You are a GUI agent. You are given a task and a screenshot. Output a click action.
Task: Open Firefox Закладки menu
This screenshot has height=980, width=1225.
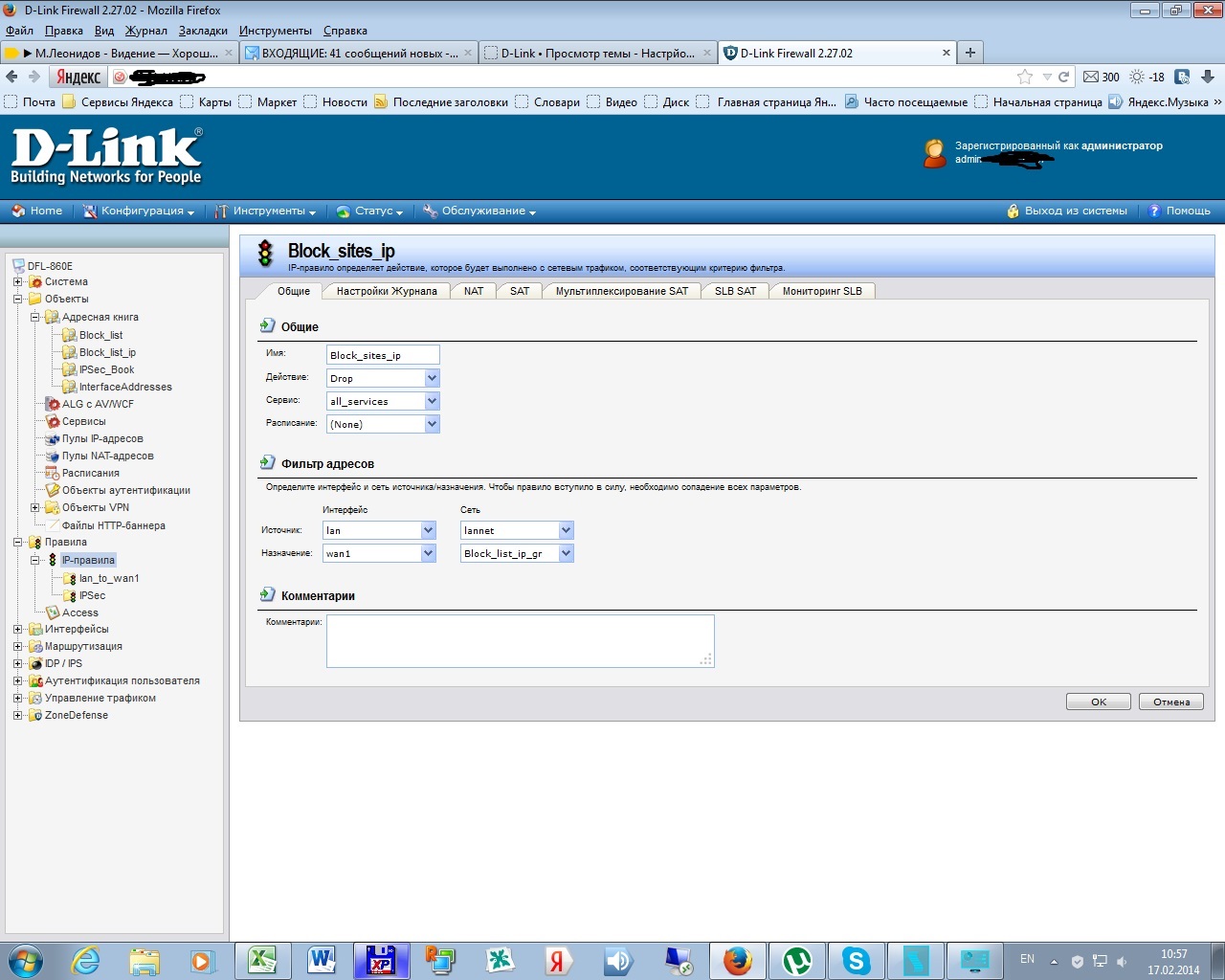tap(203, 31)
